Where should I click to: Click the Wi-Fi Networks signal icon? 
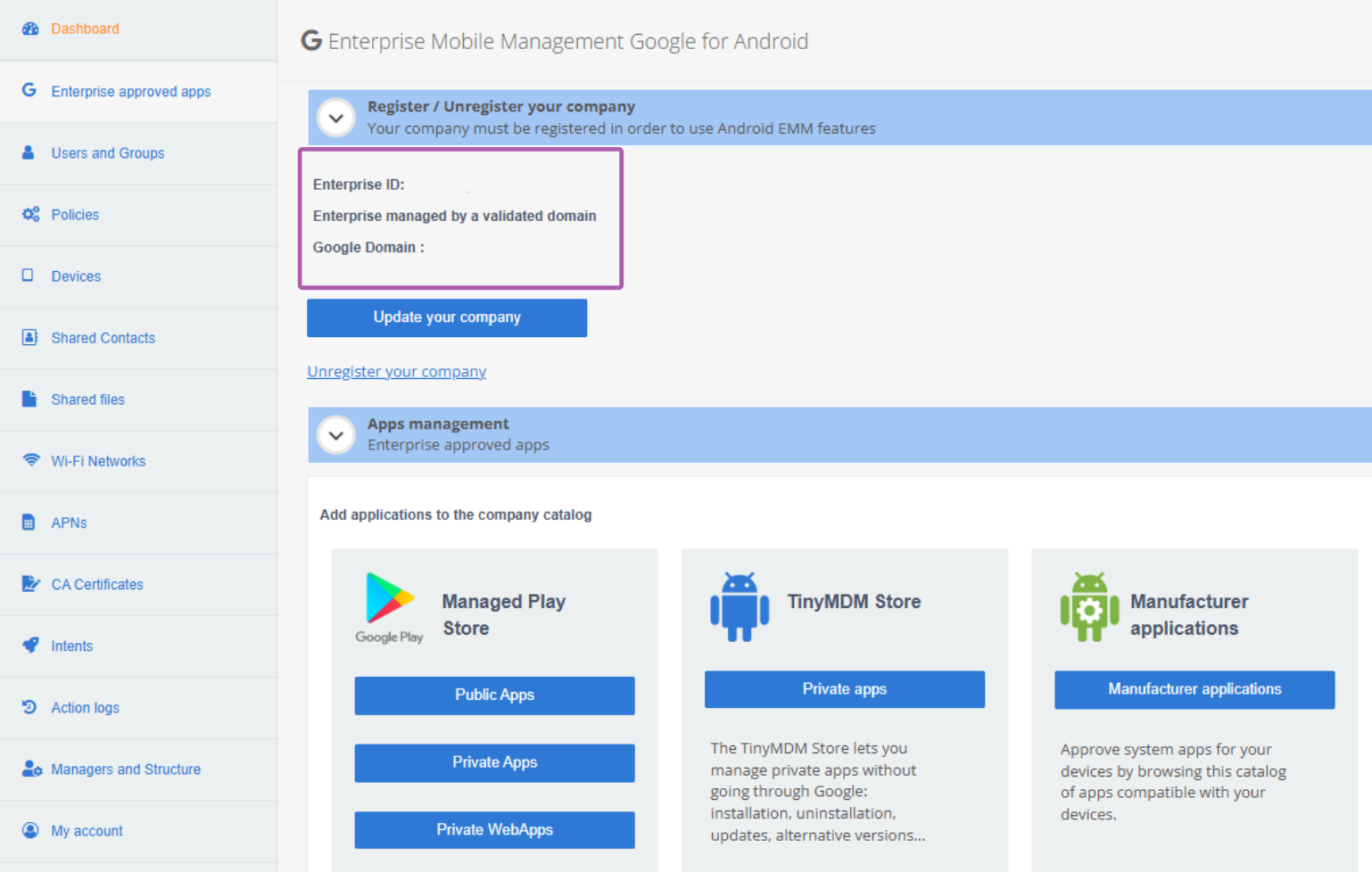pyautogui.click(x=31, y=460)
